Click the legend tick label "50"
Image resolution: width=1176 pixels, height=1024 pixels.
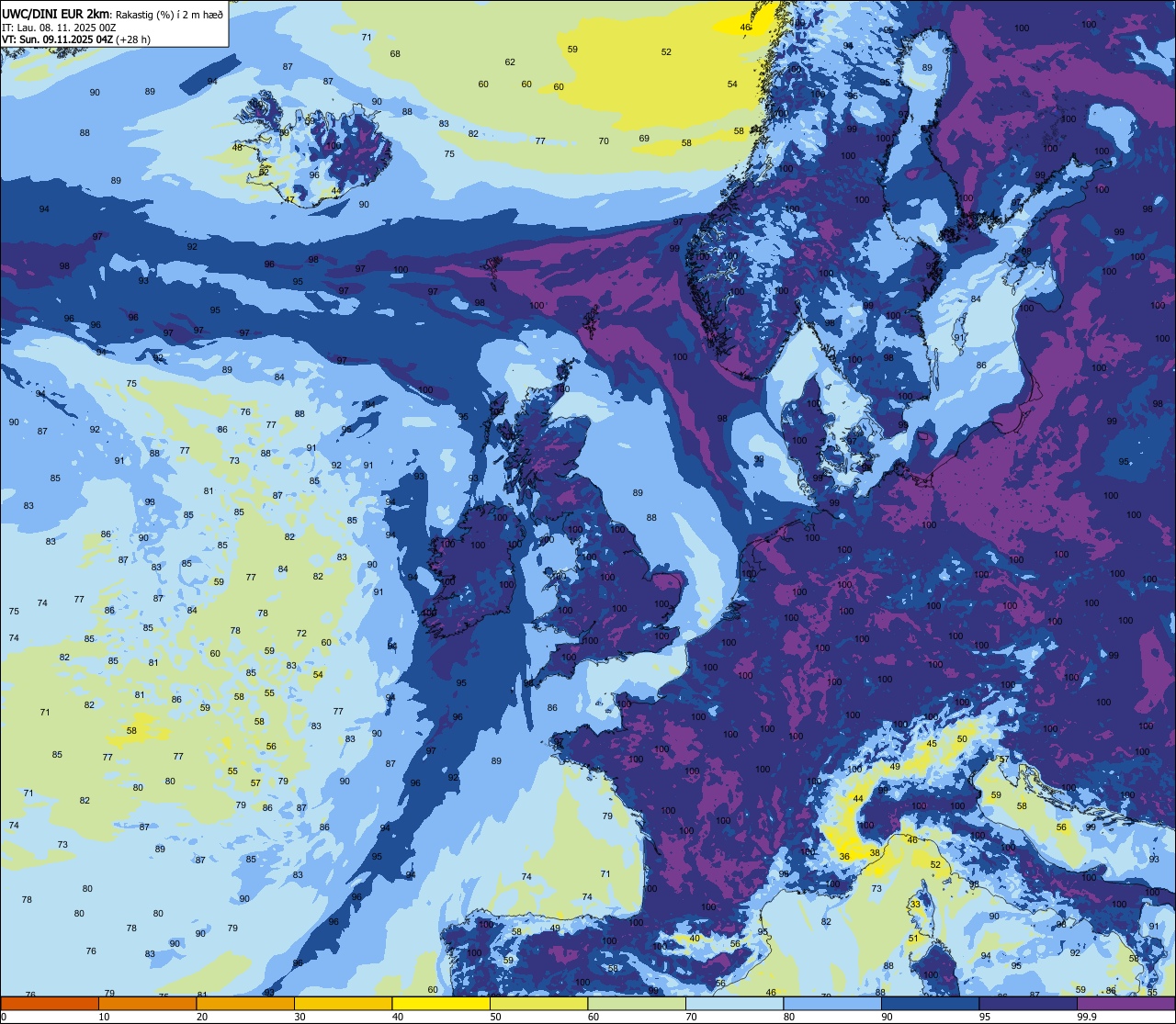495,1017
